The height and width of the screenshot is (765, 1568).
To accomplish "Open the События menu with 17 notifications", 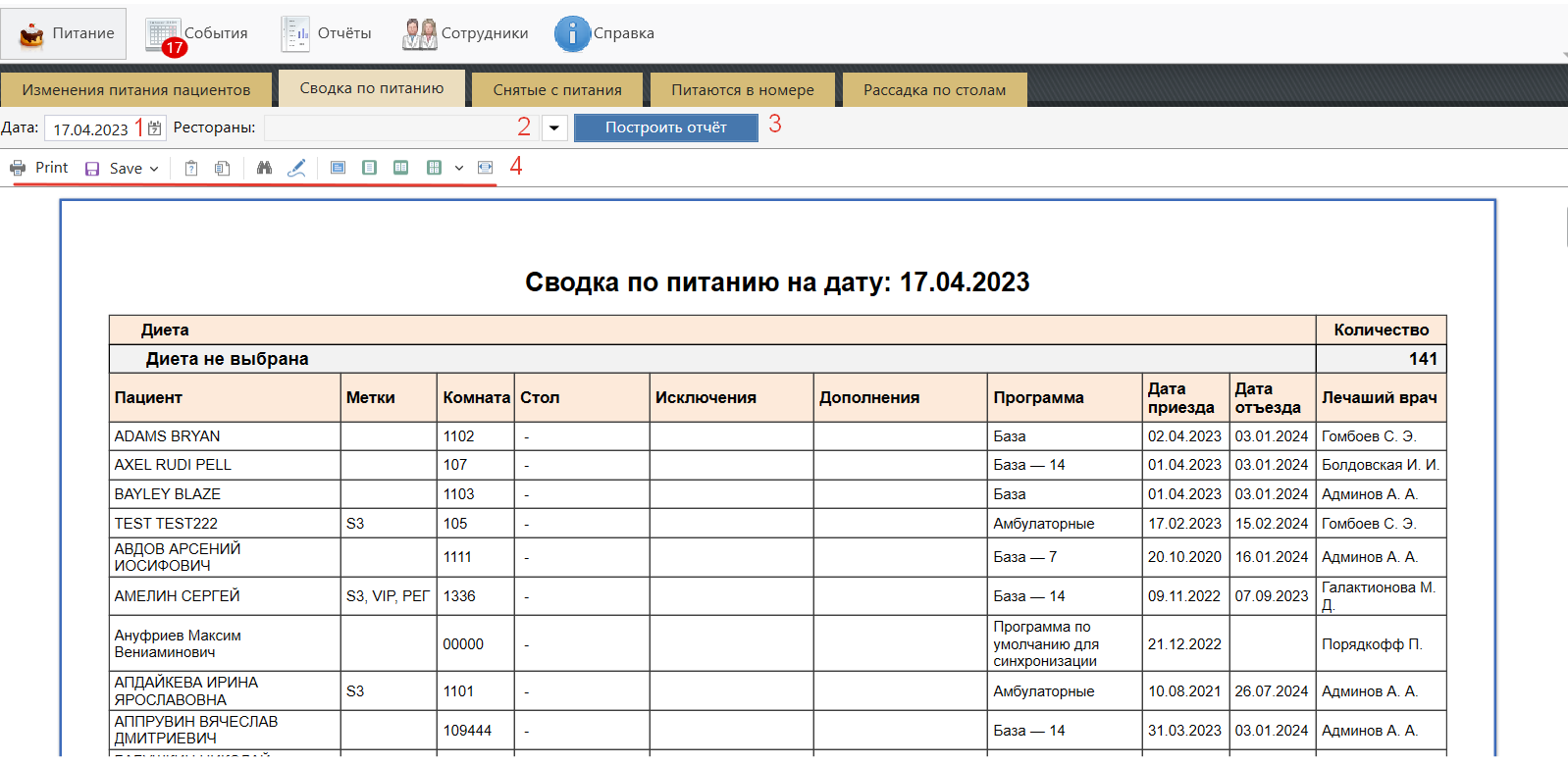I will tap(197, 33).
